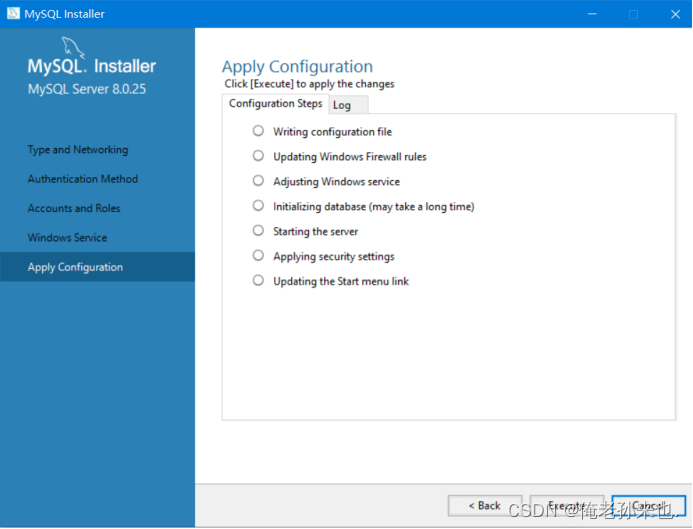This screenshot has width=693, height=529.
Task: Go to Accounts and Roles step
Action: tap(74, 208)
